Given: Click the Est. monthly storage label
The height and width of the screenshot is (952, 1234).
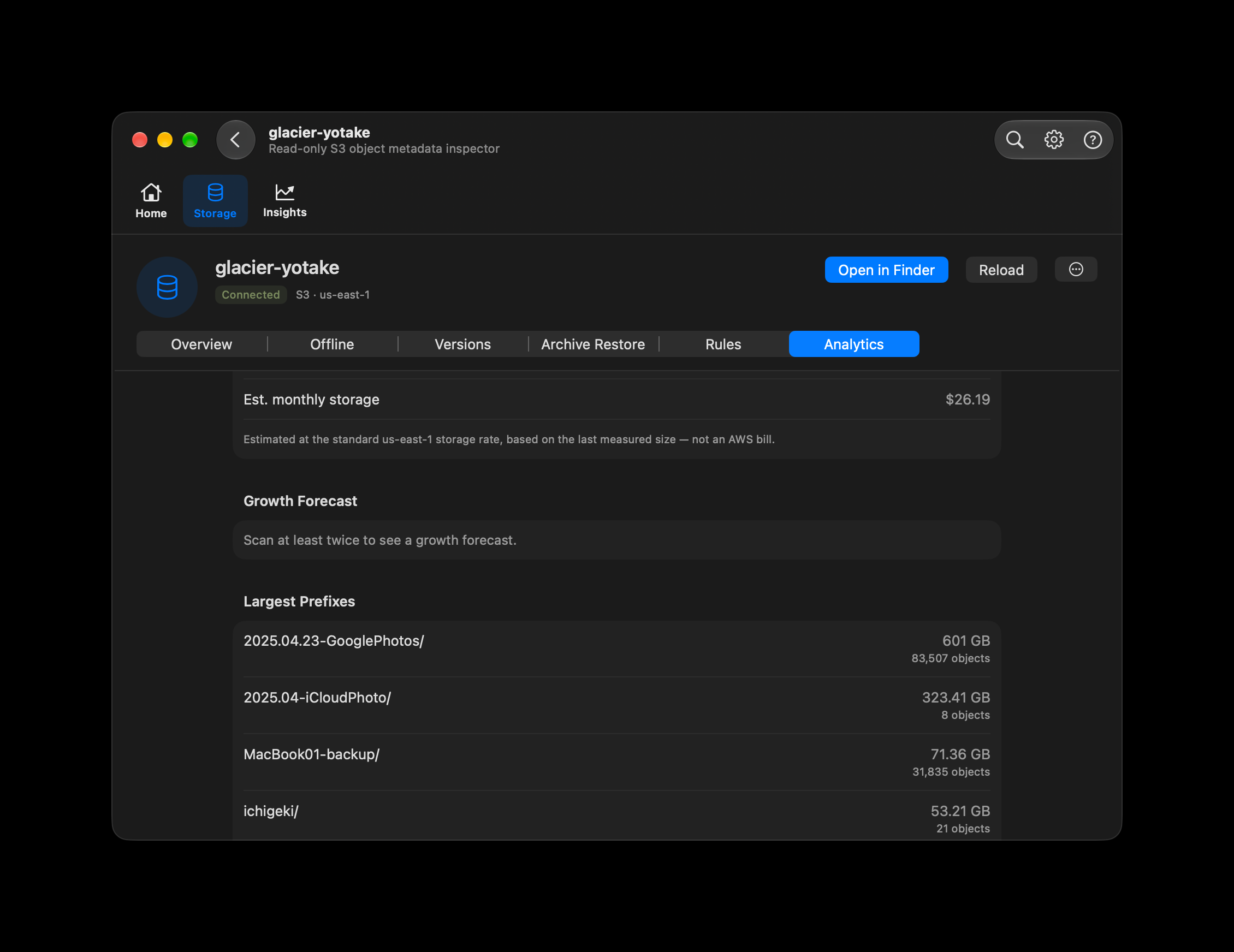Looking at the screenshot, I should coord(311,400).
